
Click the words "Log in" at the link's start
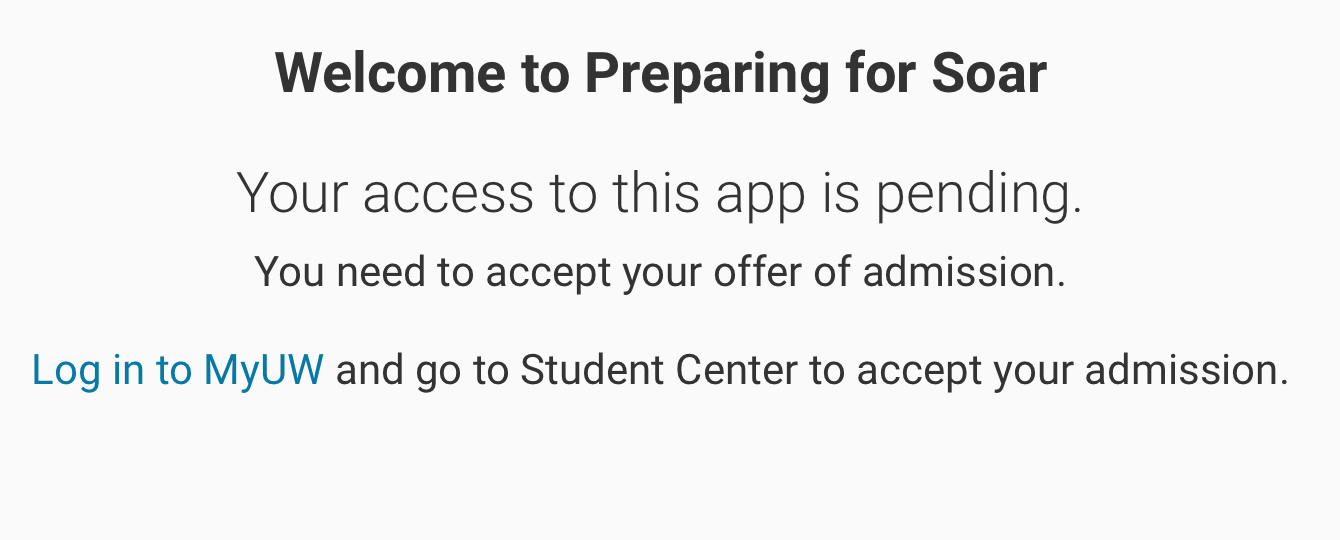(88, 371)
